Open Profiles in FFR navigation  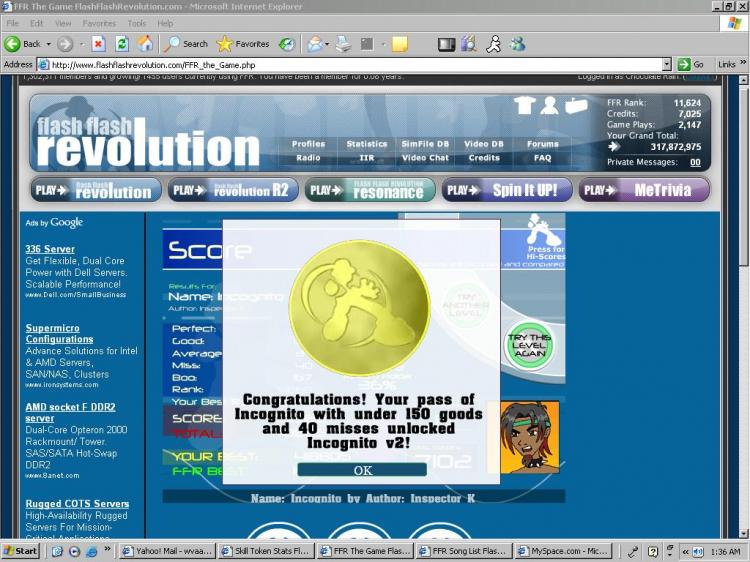[x=308, y=144]
